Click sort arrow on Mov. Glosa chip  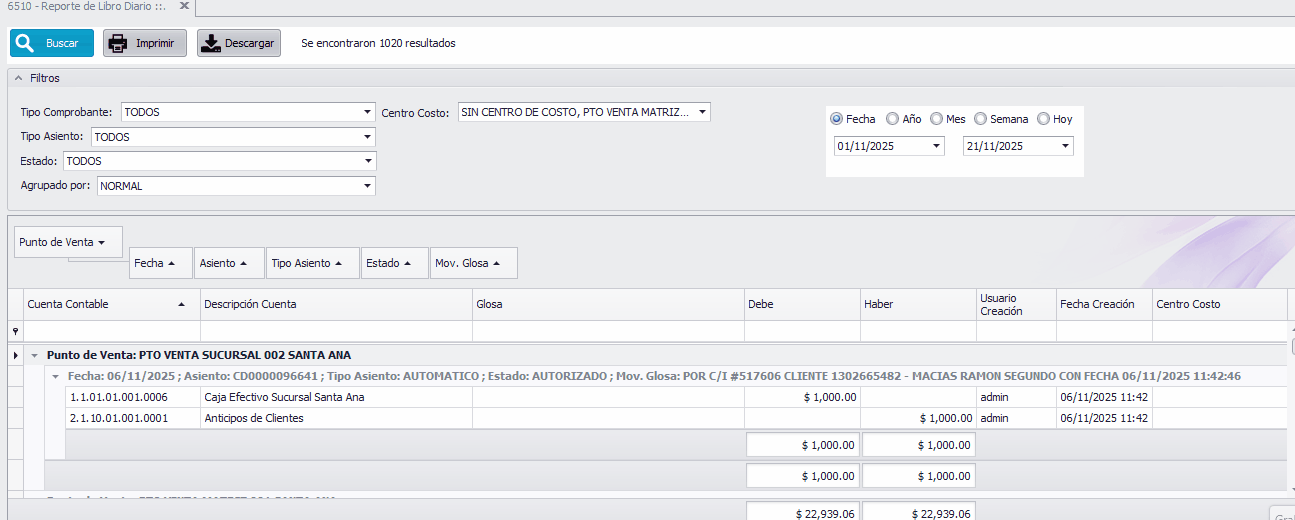click(x=497, y=263)
